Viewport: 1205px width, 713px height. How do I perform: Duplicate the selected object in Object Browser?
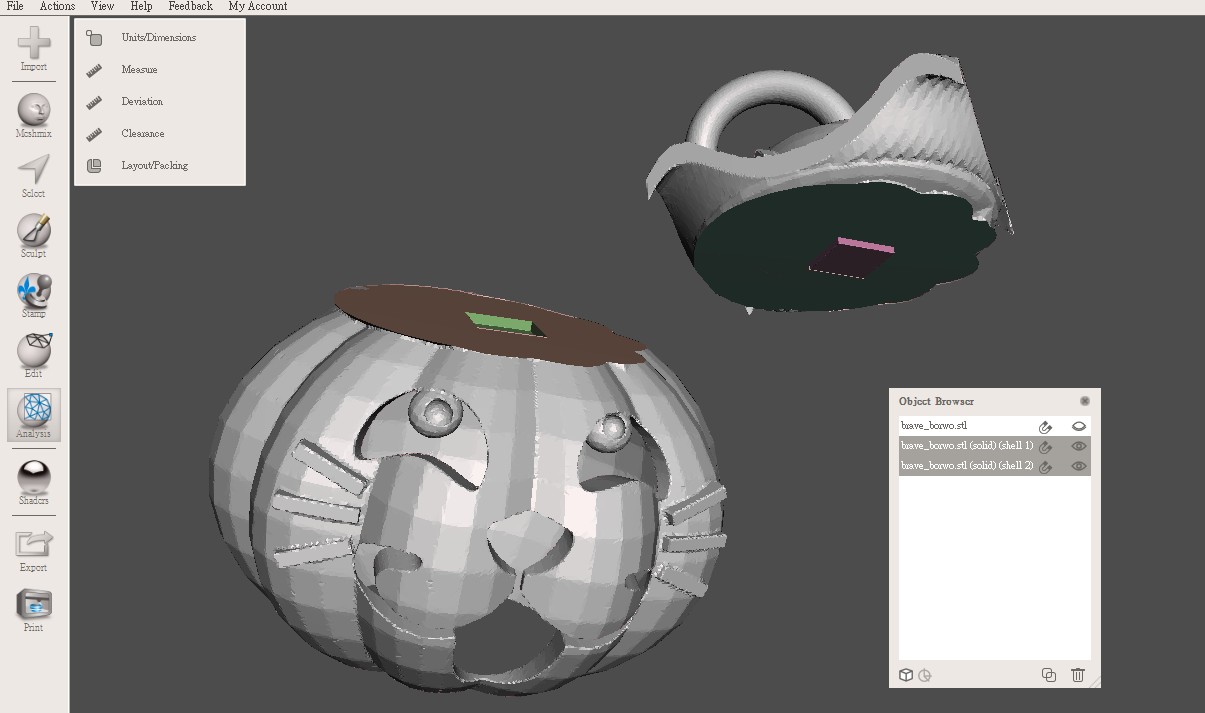(x=1049, y=675)
